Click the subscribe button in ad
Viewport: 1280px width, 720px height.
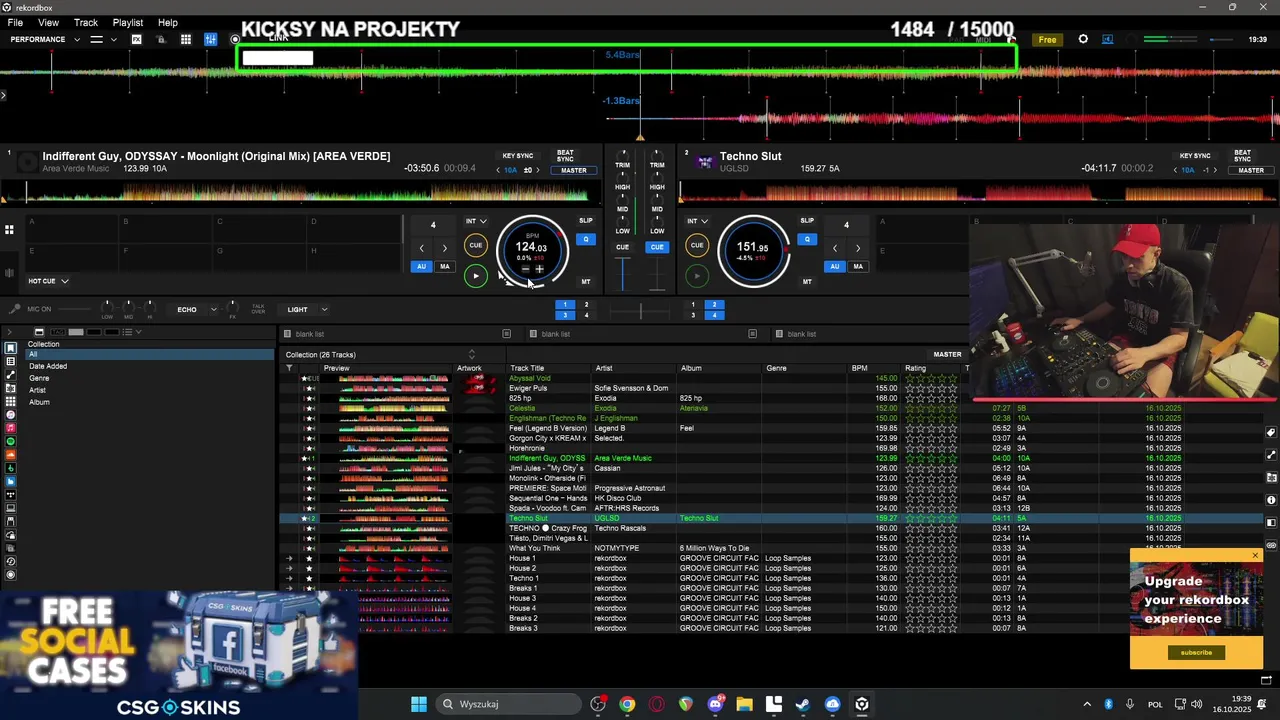1196,653
